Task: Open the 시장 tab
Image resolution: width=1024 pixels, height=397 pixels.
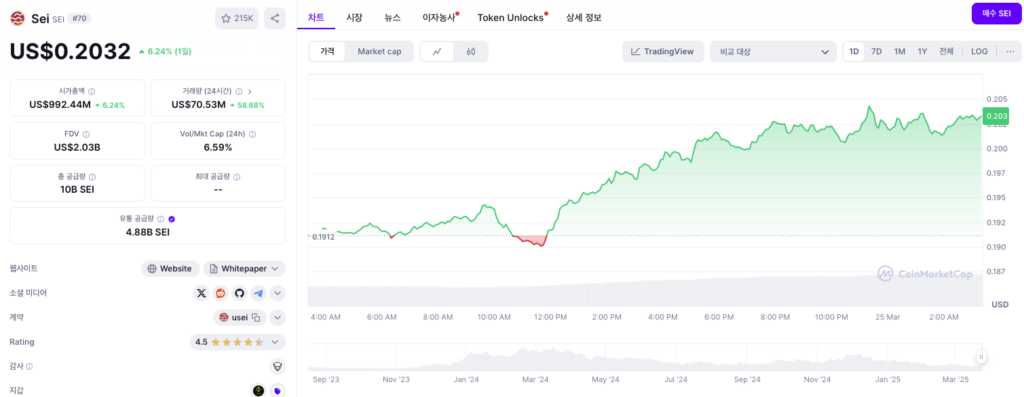Action: pyautogui.click(x=354, y=18)
